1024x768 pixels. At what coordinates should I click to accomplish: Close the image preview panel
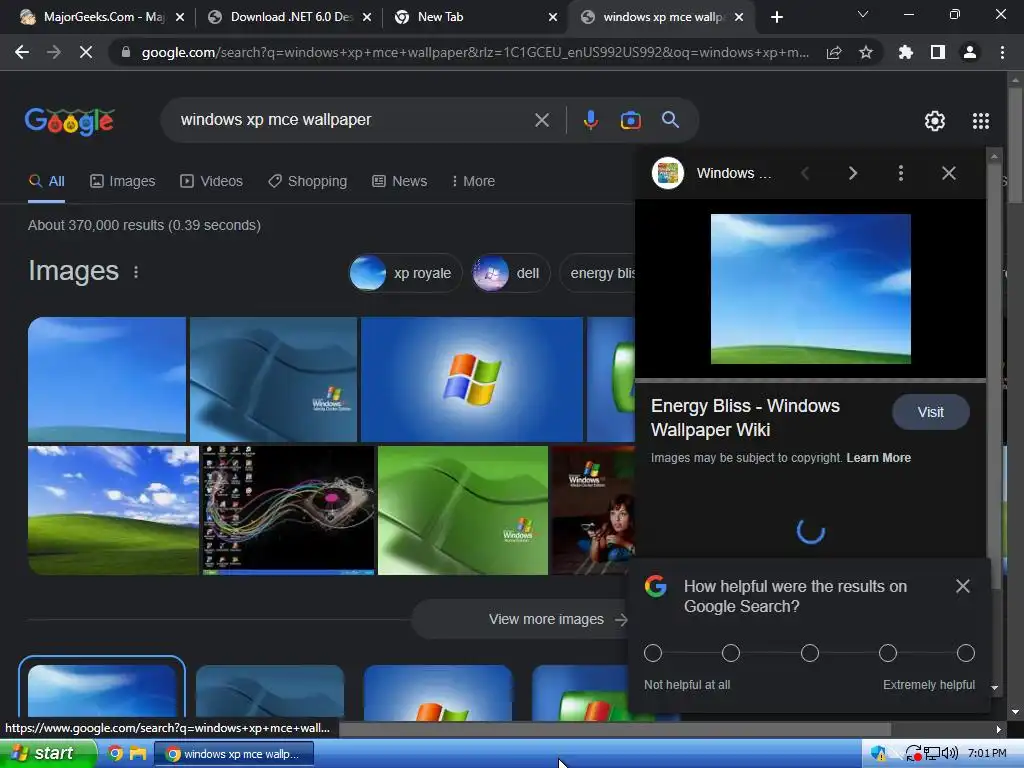[x=949, y=173]
